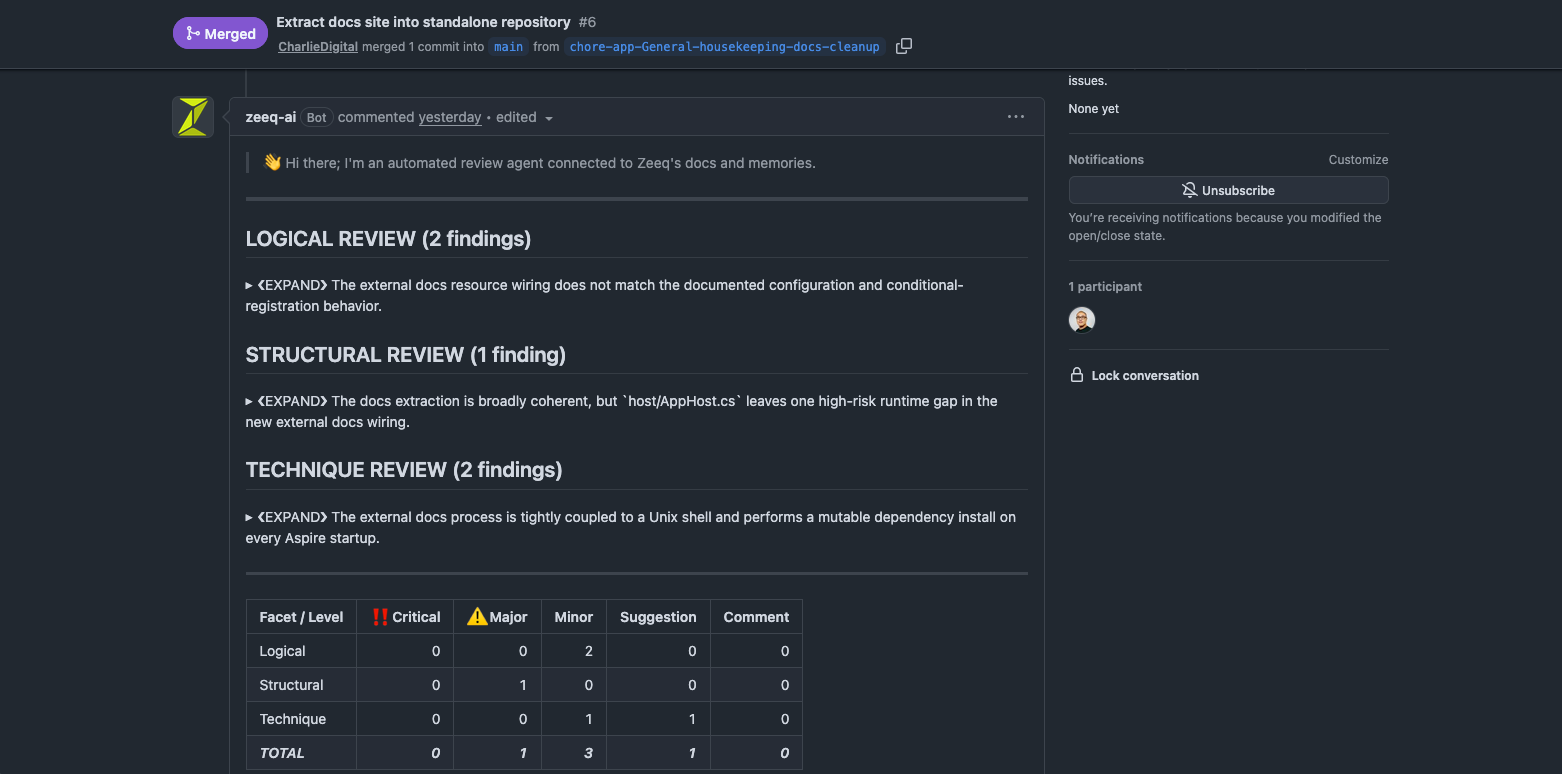Click the pull request title text
The image size is (1562, 774).
423,22
